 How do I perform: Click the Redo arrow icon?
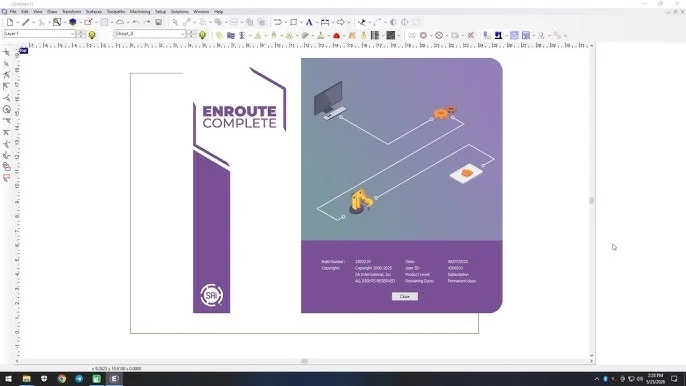147,22
